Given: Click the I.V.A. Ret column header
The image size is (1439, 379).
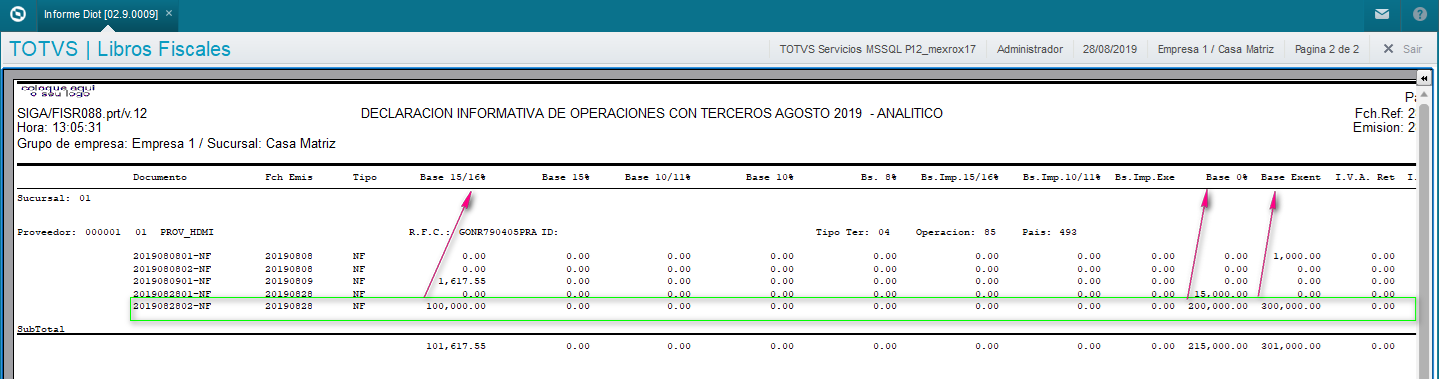Looking at the screenshot, I should (x=1365, y=177).
